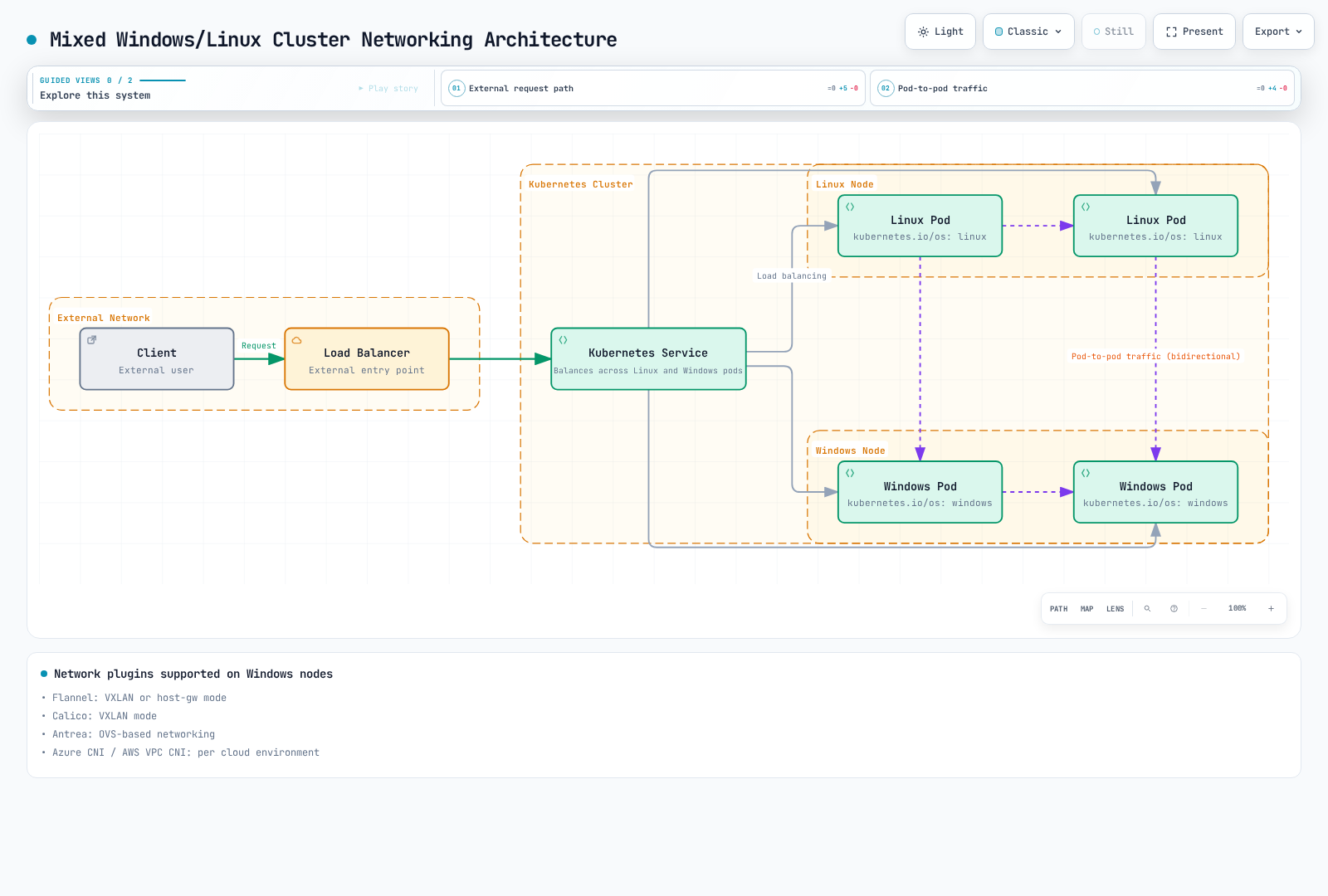Select the second Windows Pod node

click(x=1155, y=492)
